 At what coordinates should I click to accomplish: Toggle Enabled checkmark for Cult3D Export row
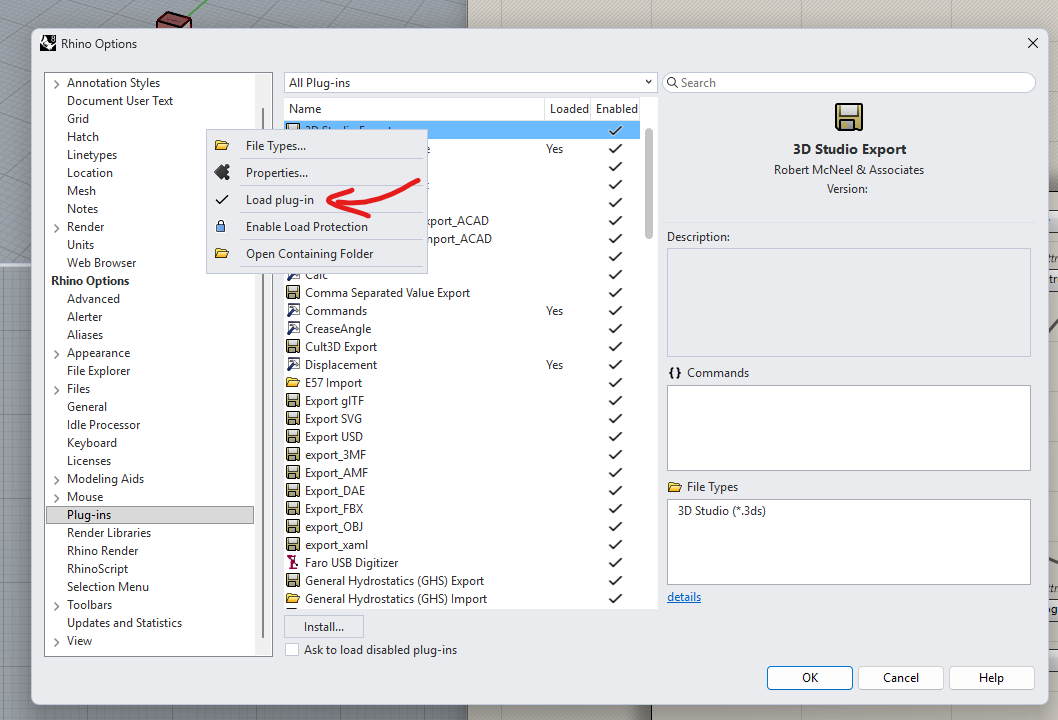tap(615, 347)
